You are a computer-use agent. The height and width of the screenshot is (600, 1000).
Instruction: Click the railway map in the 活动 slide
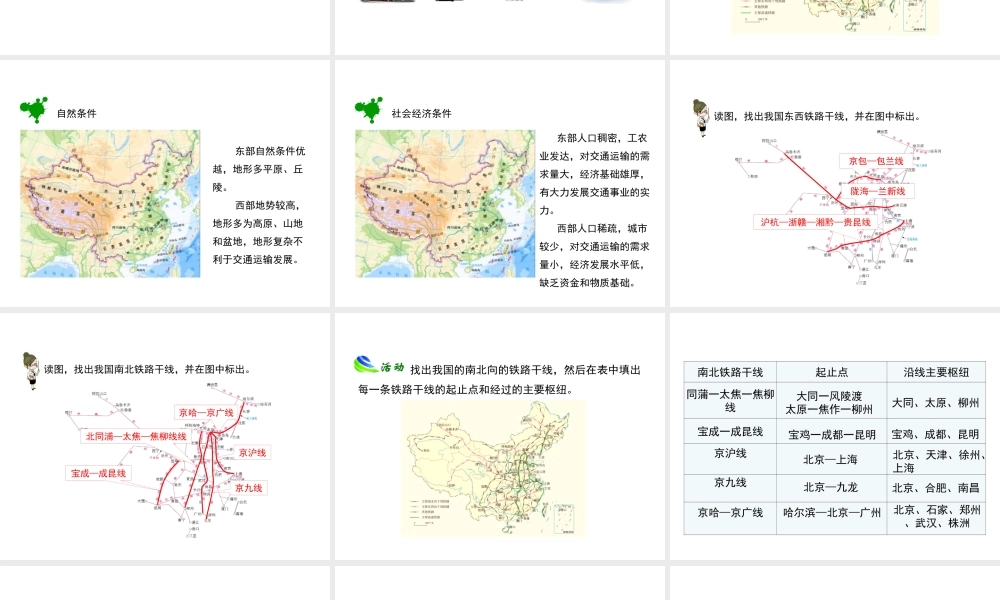(x=494, y=468)
